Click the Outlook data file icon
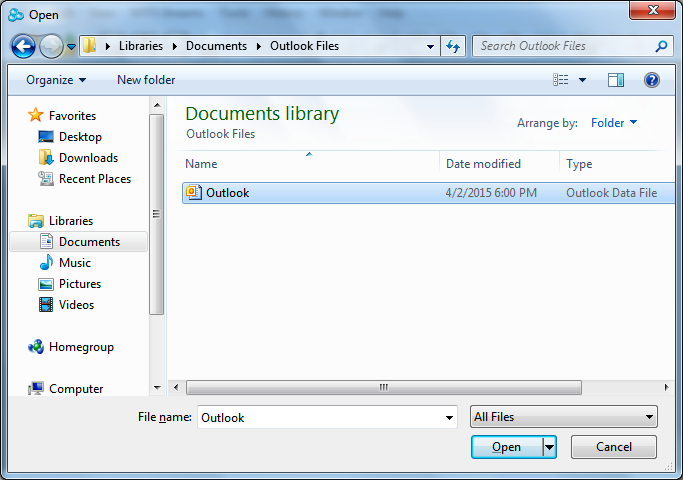 pyautogui.click(x=193, y=193)
